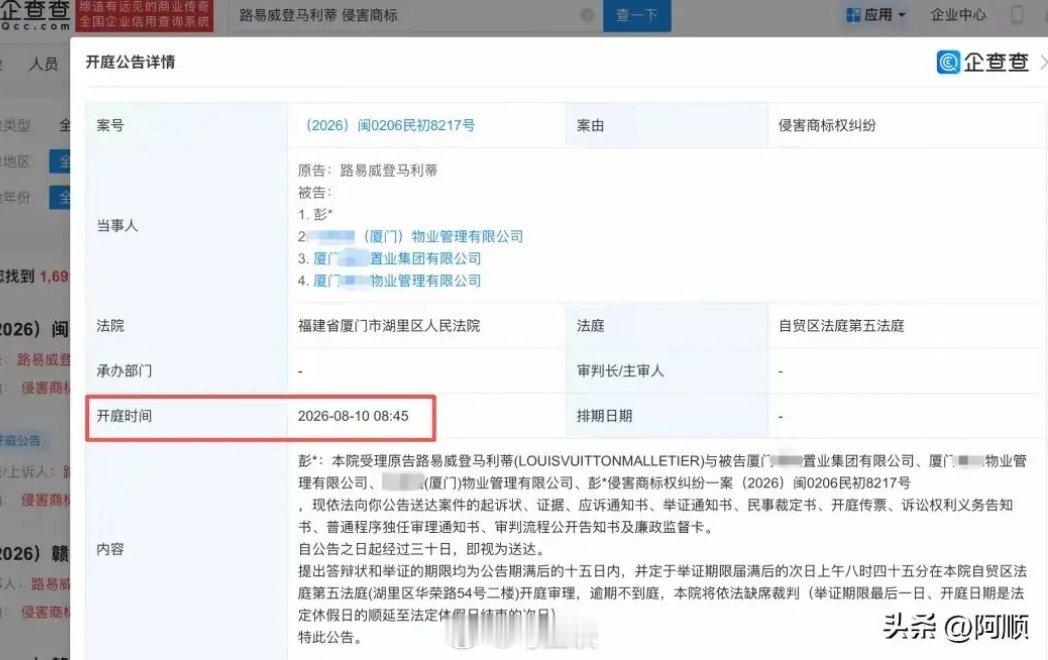Click the search box containing 路易威登马利蒂 侵害商标
Image resolution: width=1048 pixels, height=660 pixels.
point(416,15)
